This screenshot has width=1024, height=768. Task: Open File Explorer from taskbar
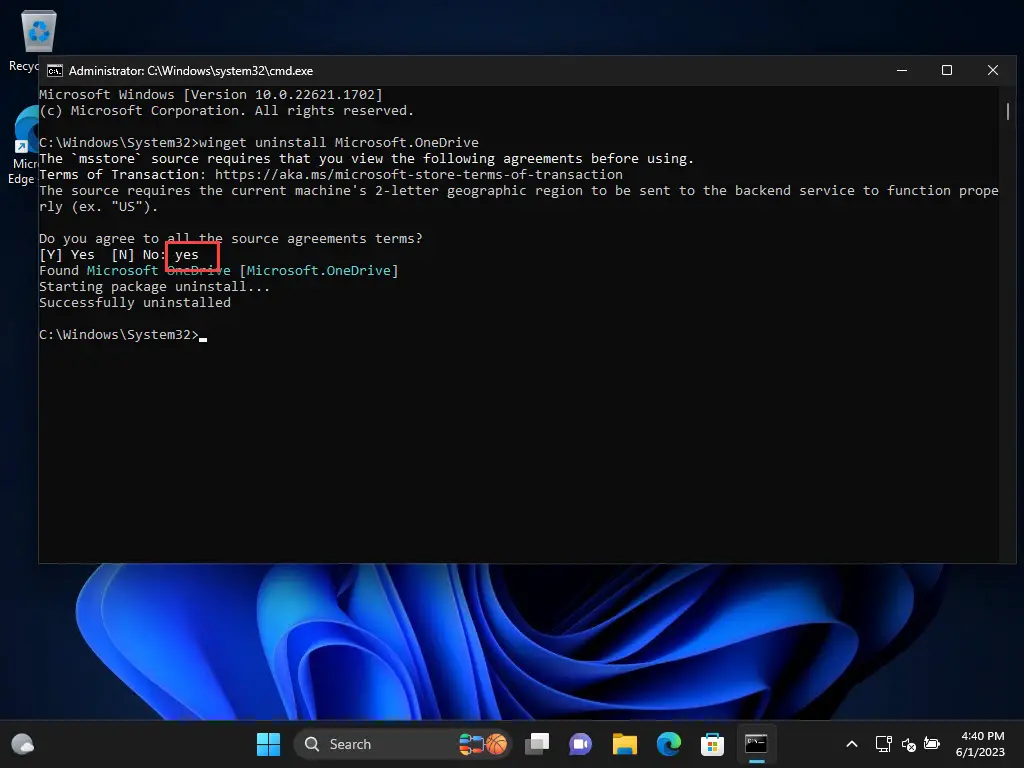click(x=624, y=744)
